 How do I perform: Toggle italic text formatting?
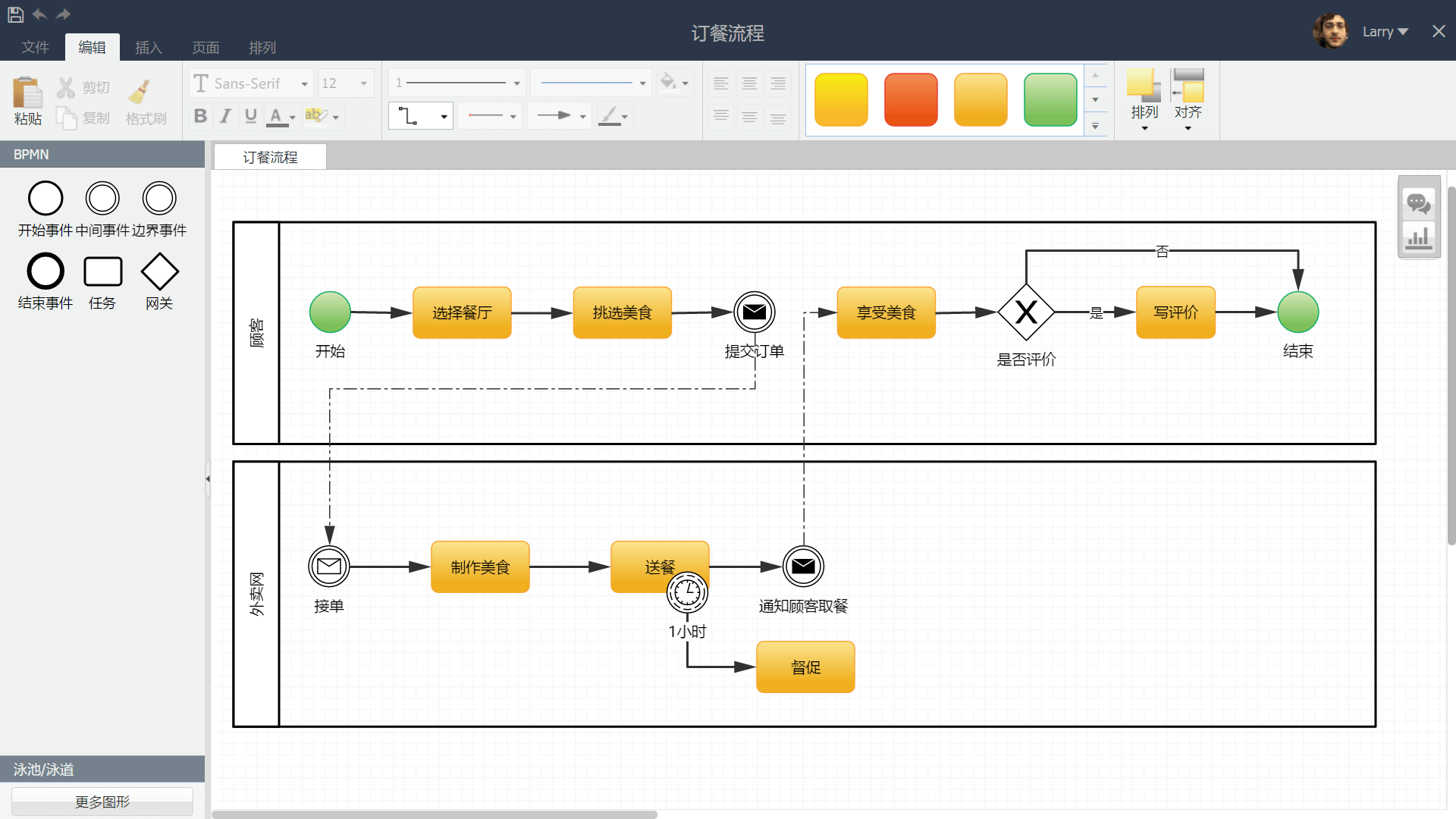click(225, 116)
